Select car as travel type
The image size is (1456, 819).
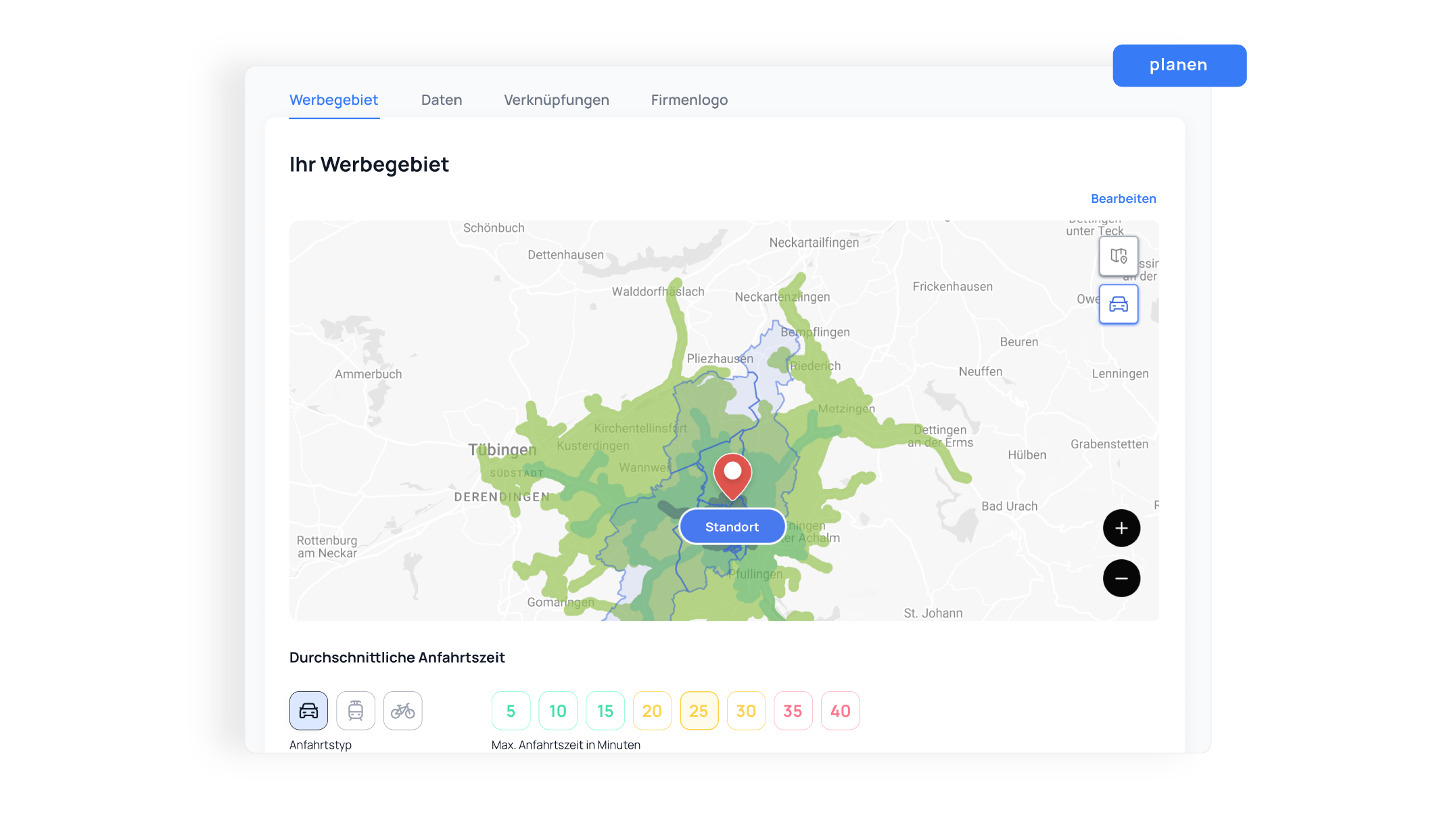(308, 710)
